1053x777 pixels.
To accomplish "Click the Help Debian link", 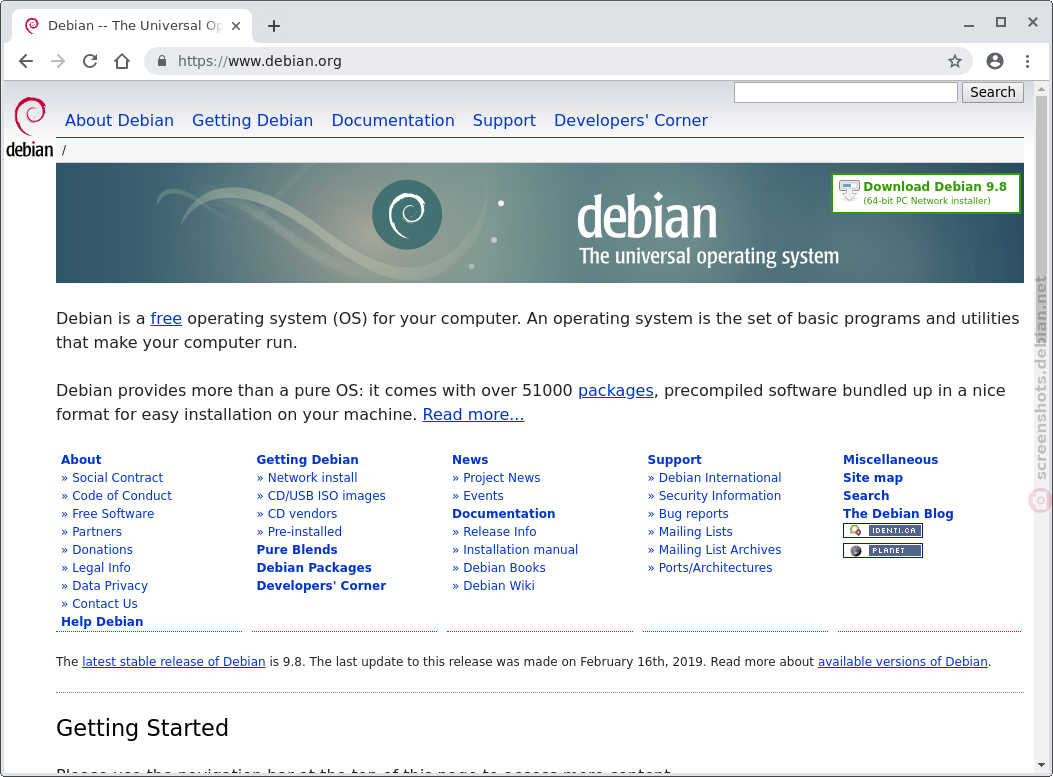I will (102, 622).
